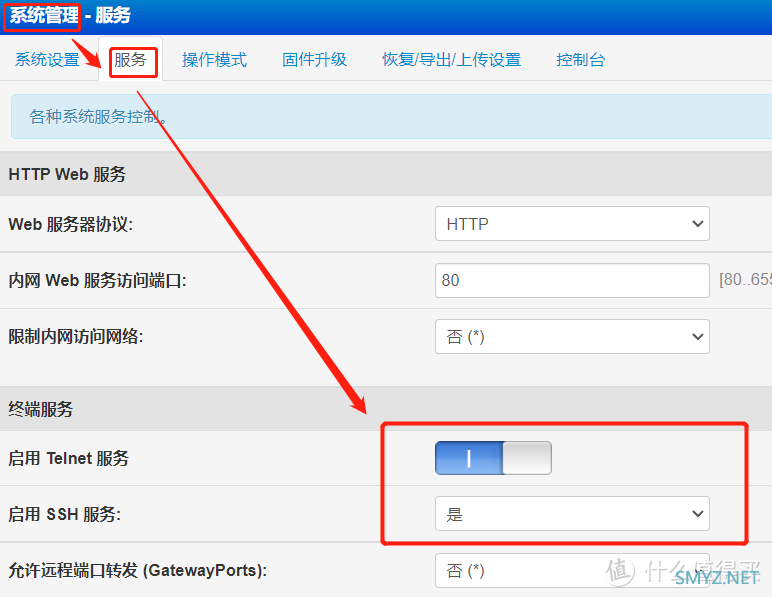Toggle the 启用 Telnet 服务 switch
The height and width of the screenshot is (597, 772).
[493, 458]
